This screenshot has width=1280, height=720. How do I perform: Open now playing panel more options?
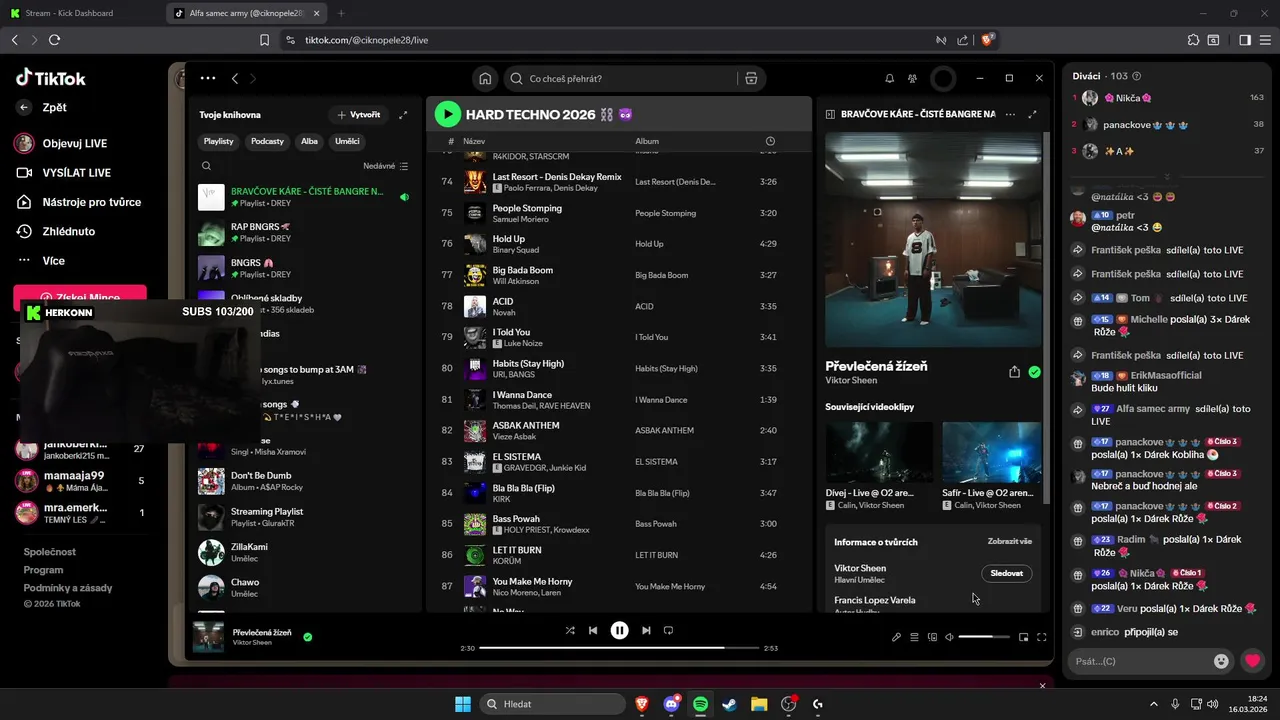click(1010, 115)
